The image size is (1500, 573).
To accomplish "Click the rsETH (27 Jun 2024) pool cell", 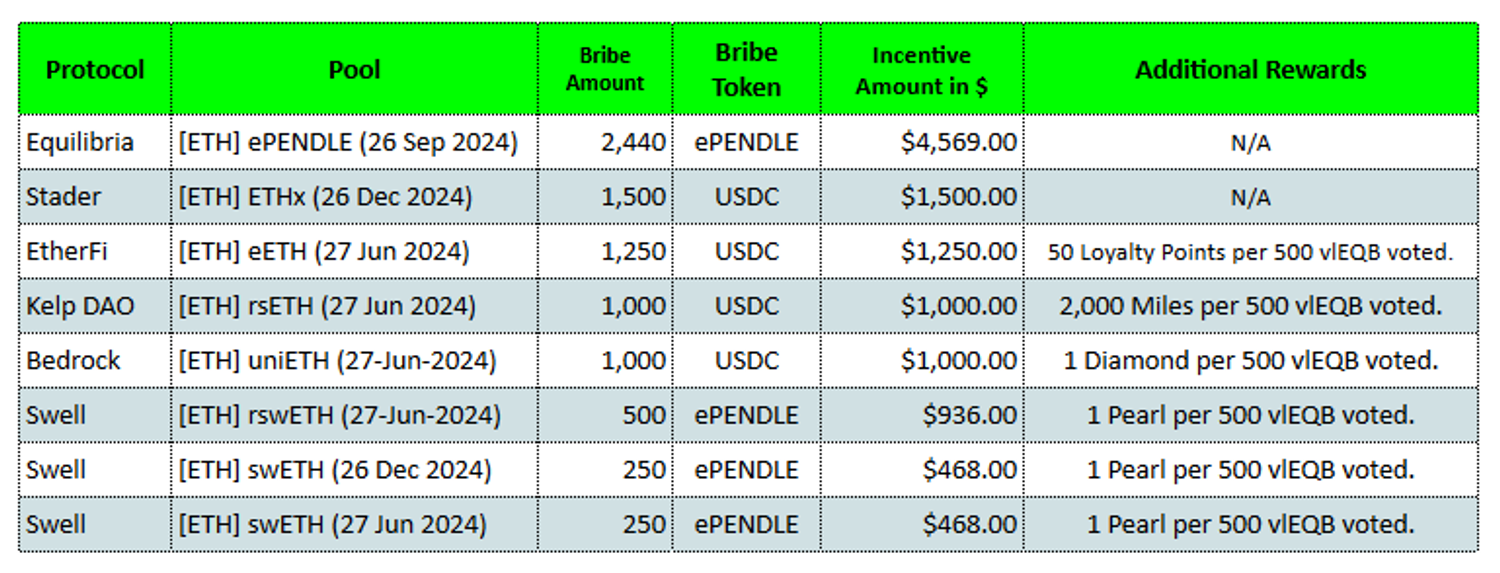I will (327, 306).
